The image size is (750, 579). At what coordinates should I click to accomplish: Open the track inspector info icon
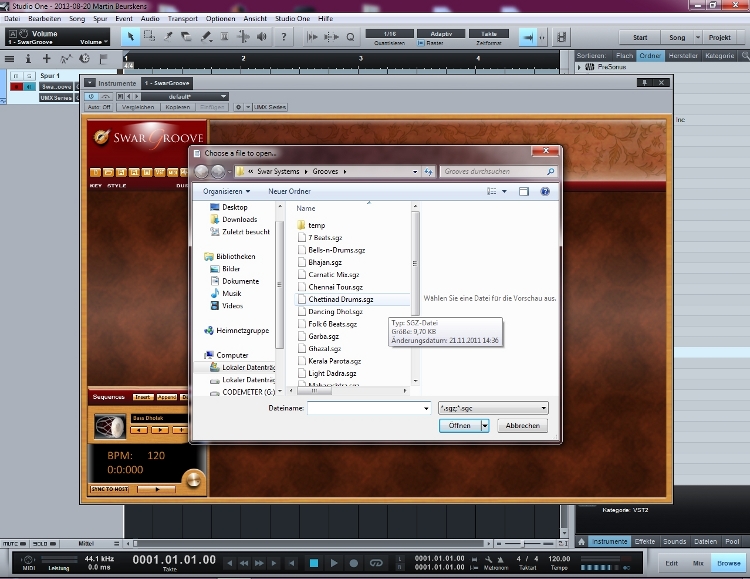coord(28,59)
